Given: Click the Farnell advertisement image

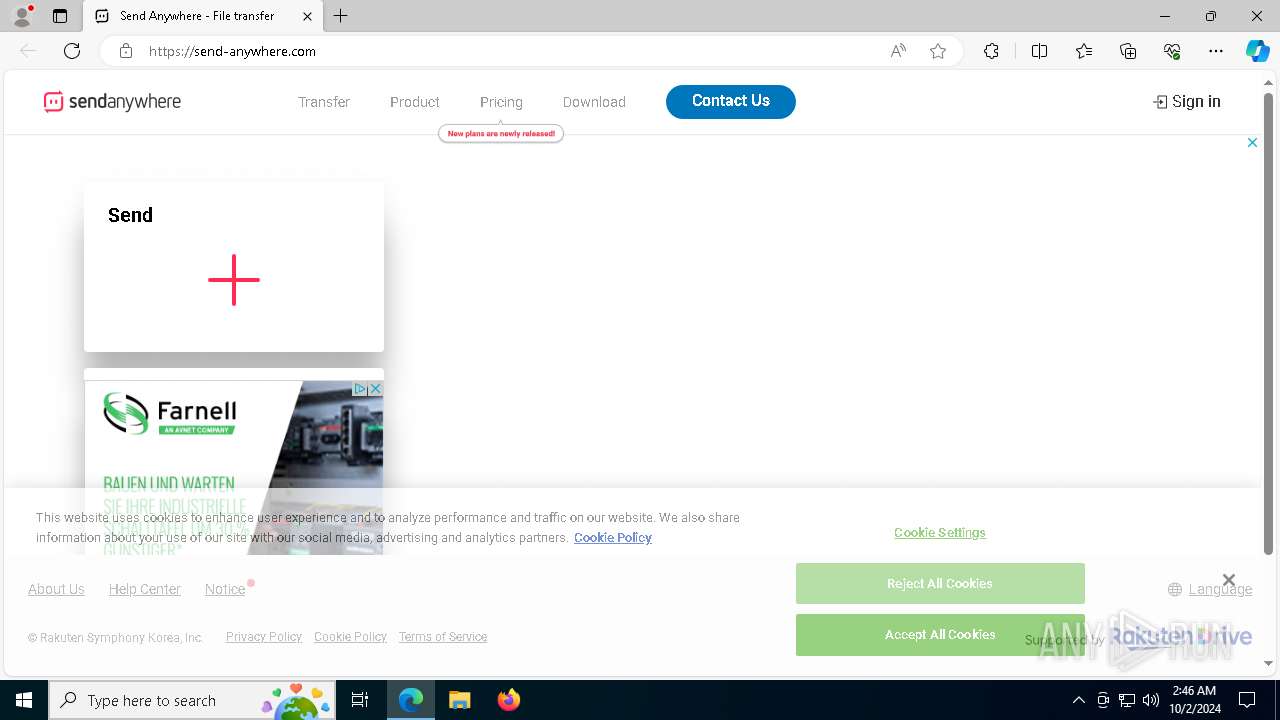Looking at the screenshot, I should [x=234, y=467].
